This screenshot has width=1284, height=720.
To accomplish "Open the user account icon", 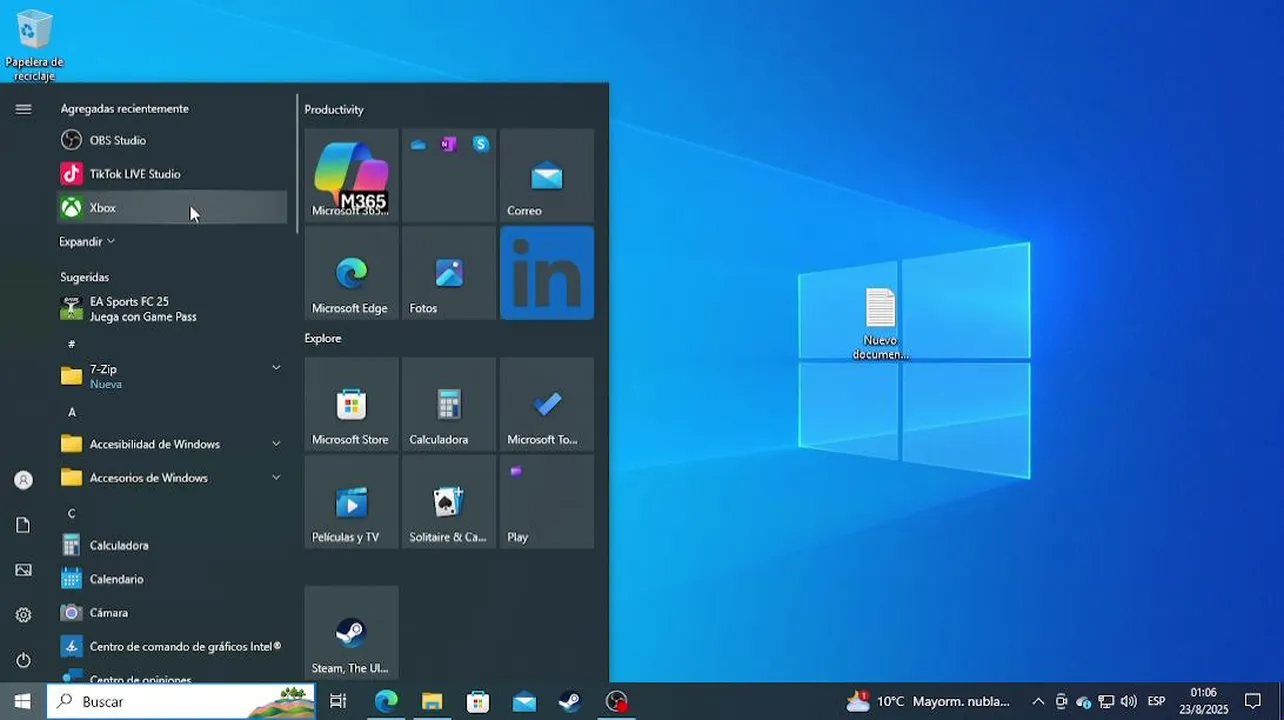I will 23,480.
